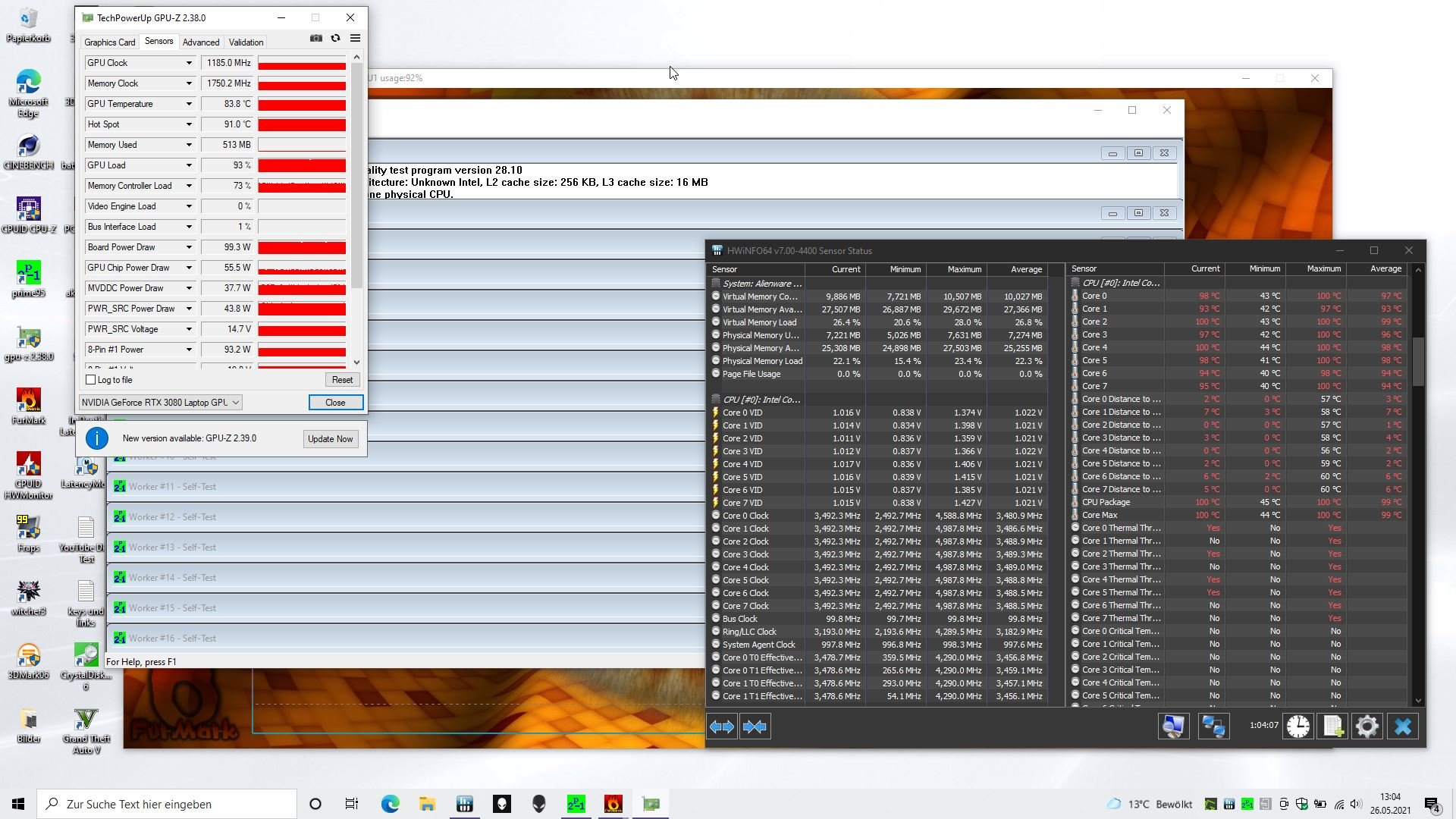Open the notification center icon on taskbar
The width and height of the screenshot is (1456, 819).
[x=1432, y=804]
